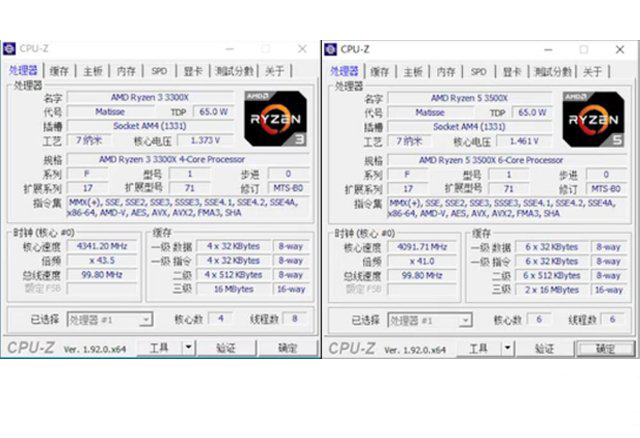Viewport: 640px width, 438px height.
Task: Select 处理器 tab in left window
Action: (23, 71)
